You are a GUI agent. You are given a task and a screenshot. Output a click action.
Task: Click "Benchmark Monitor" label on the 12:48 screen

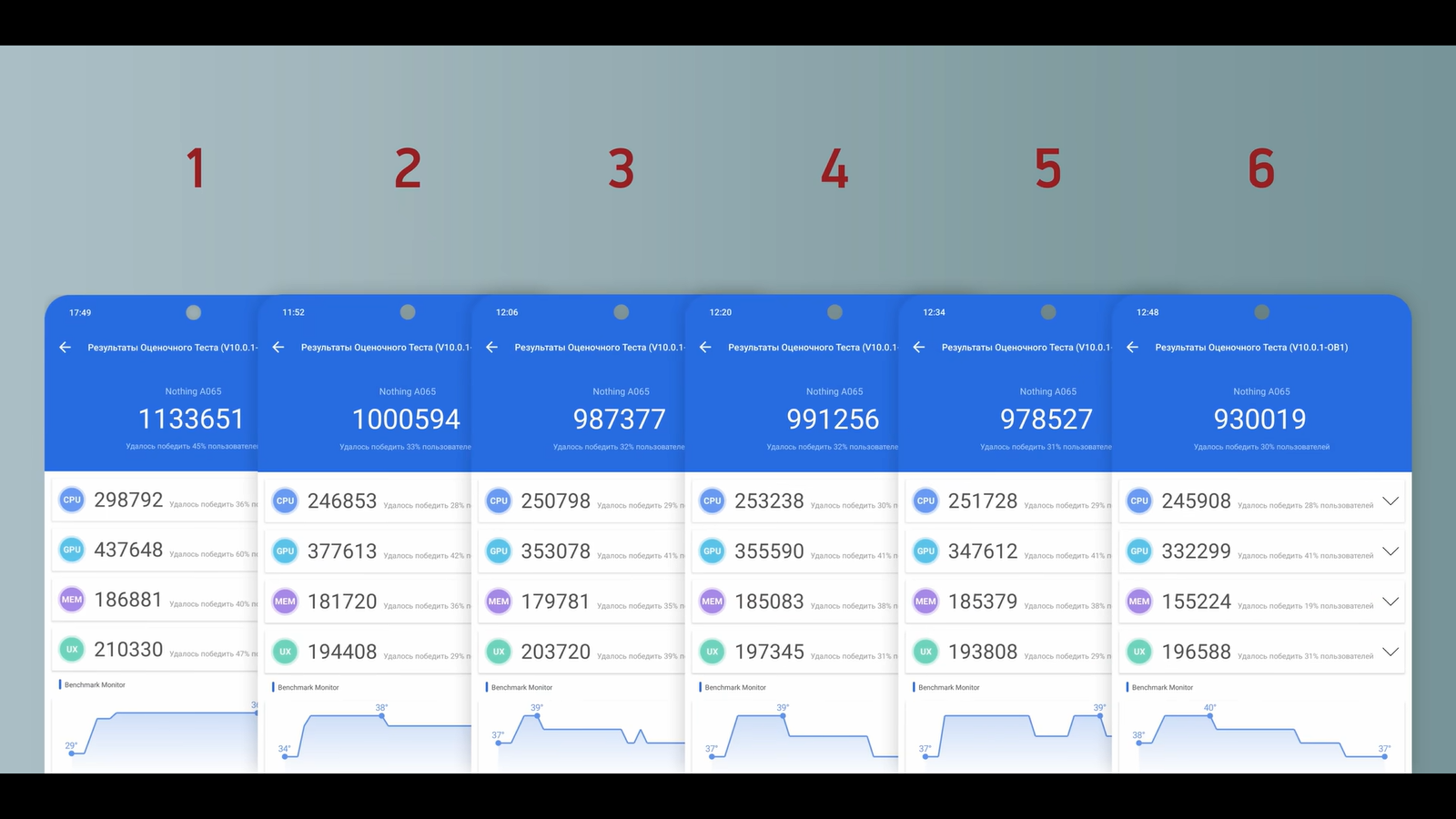[1162, 687]
